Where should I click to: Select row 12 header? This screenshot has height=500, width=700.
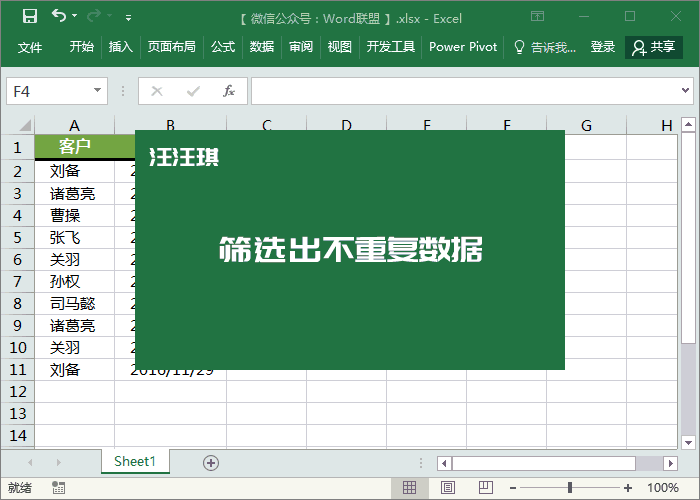tap(17, 392)
